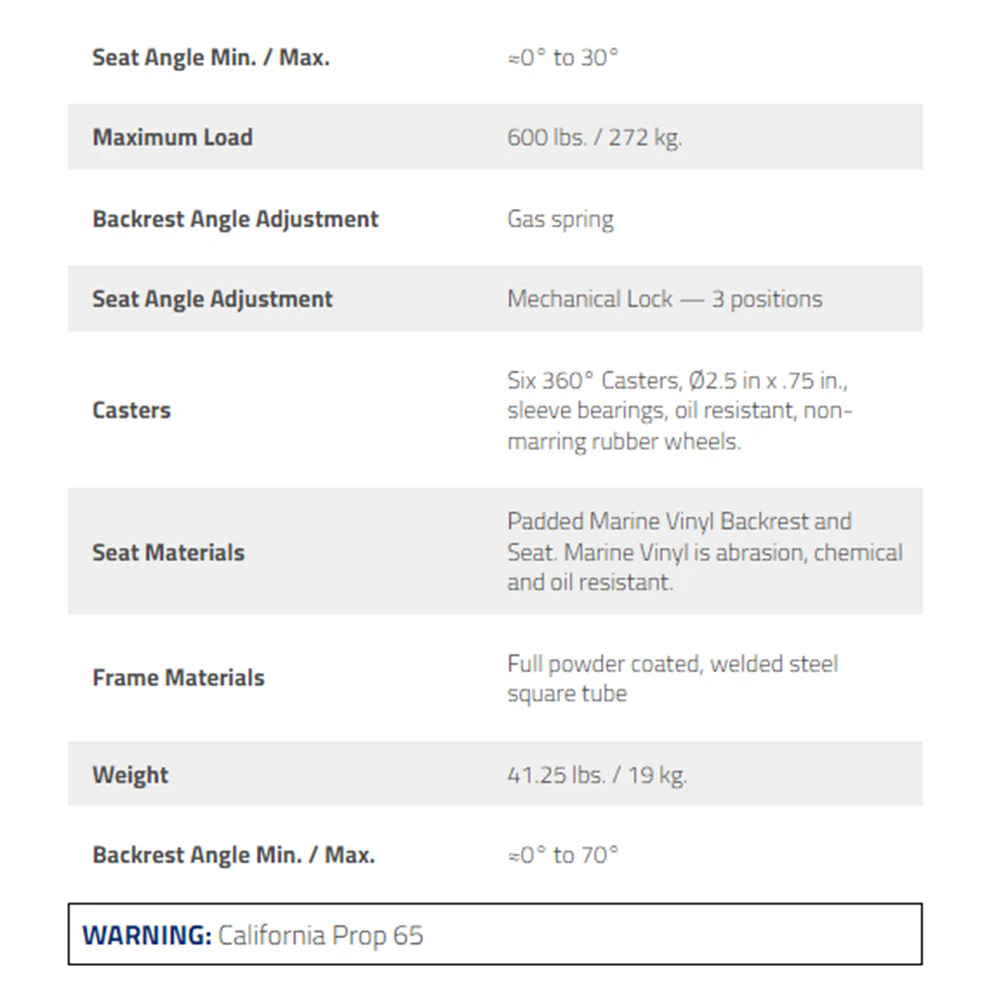Viewport: 1000px width, 1000px height.
Task: Click the Padded Marine Vinyl description
Action: tap(705, 552)
